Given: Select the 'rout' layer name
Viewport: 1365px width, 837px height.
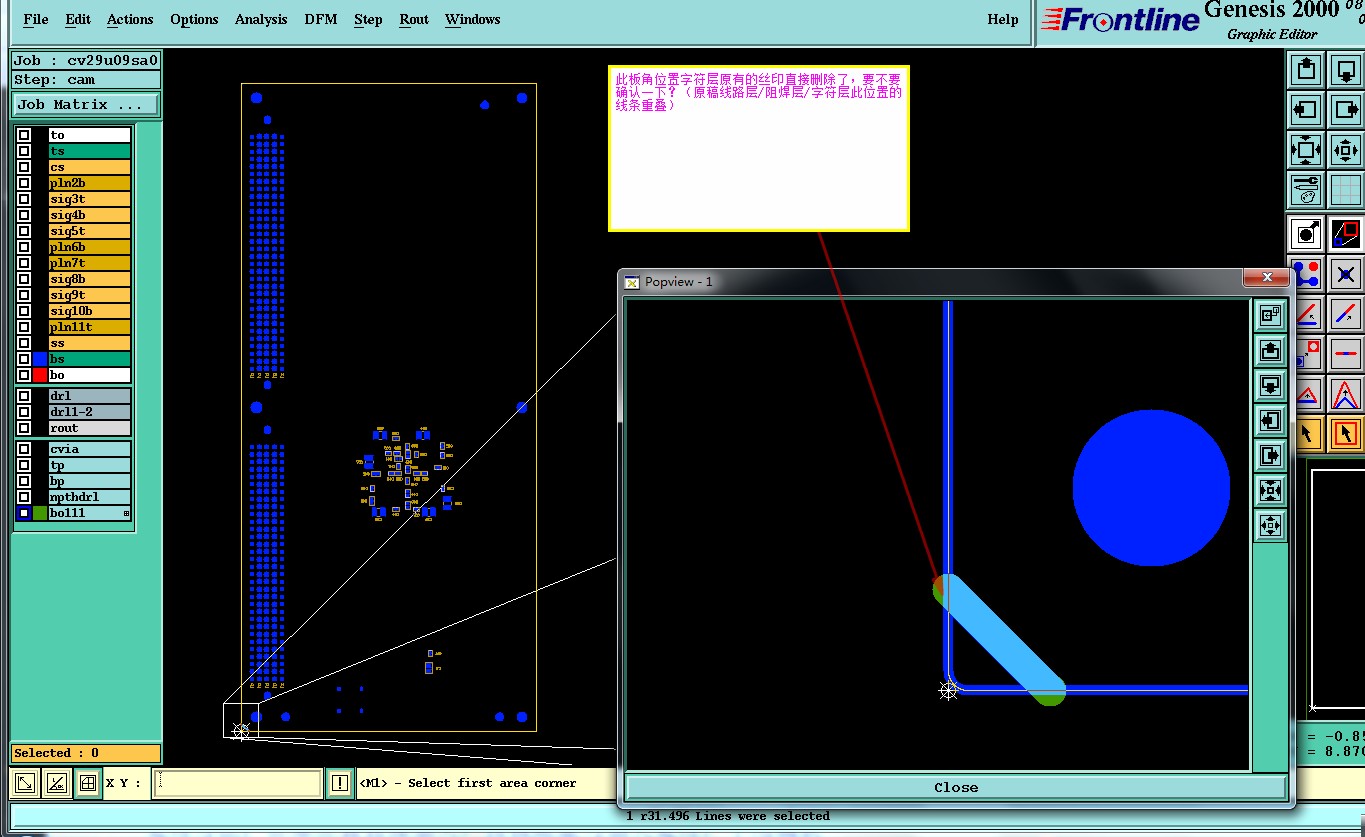Looking at the screenshot, I should (90, 428).
